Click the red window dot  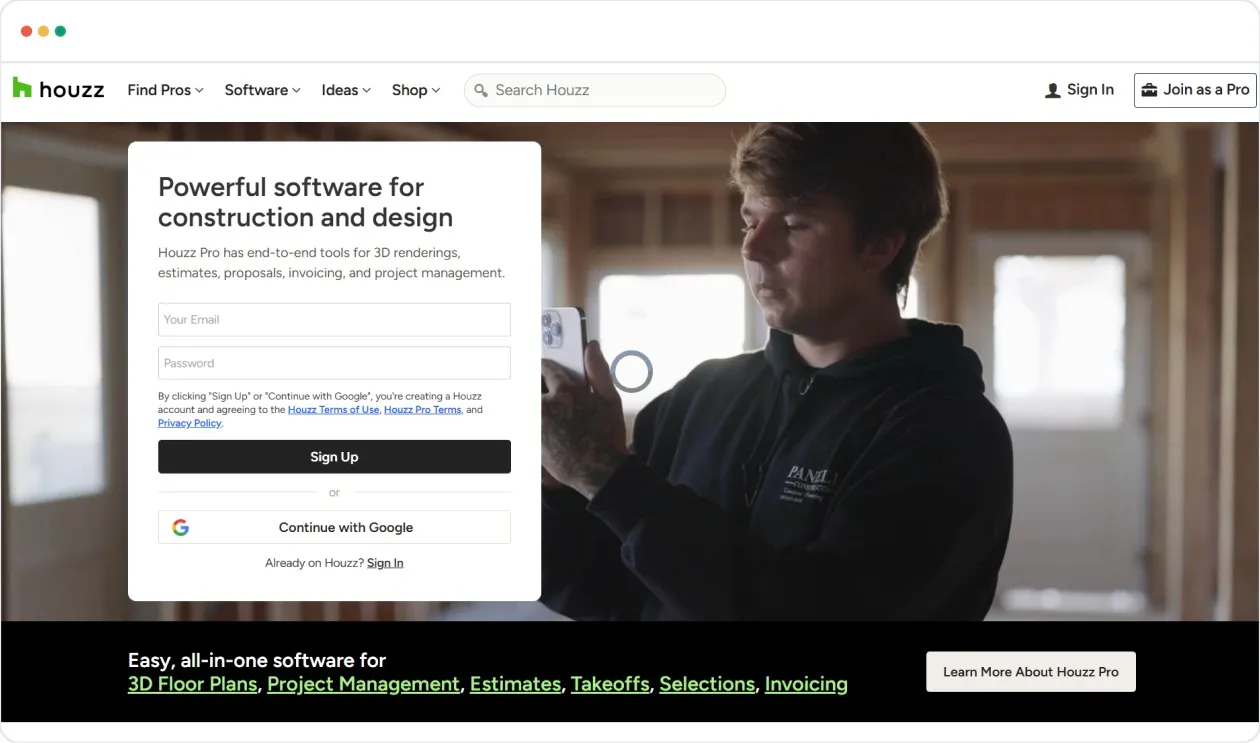(26, 31)
